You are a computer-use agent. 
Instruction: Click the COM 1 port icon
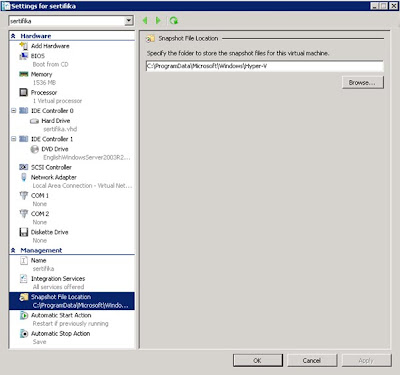(x=24, y=195)
